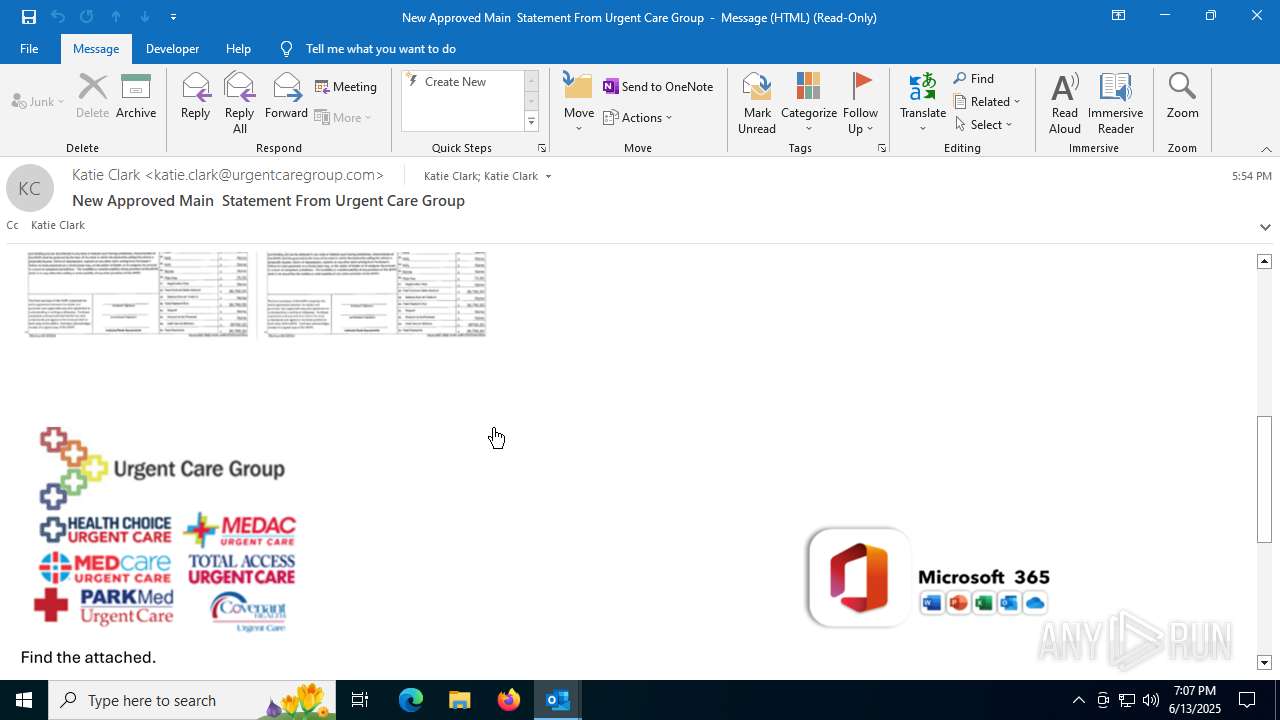
Task: Open the Related dropdown
Action: (x=987, y=102)
